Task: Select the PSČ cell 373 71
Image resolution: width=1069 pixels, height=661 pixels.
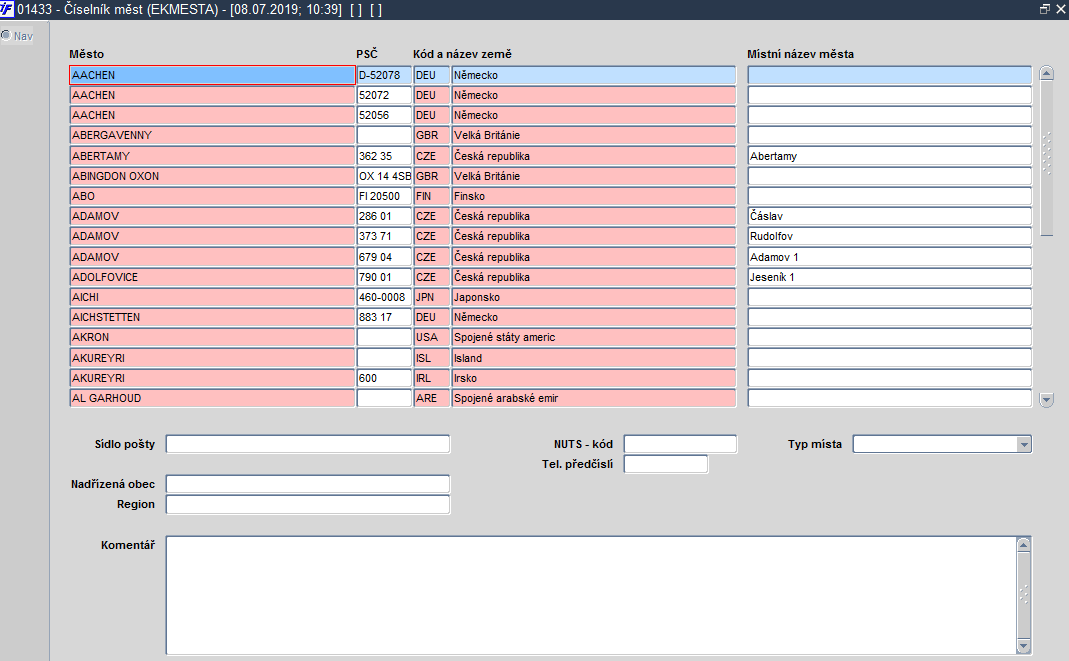Action: [x=384, y=236]
